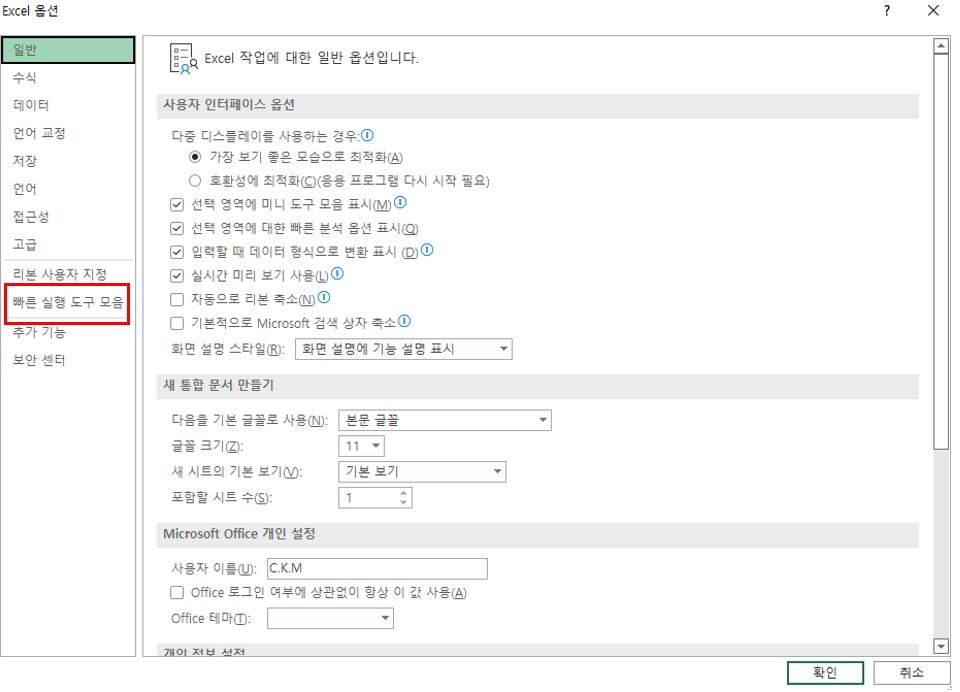Open the 글꼴 크기 dropdown
This screenshot has height=692, width=960.
pyautogui.click(x=377, y=446)
